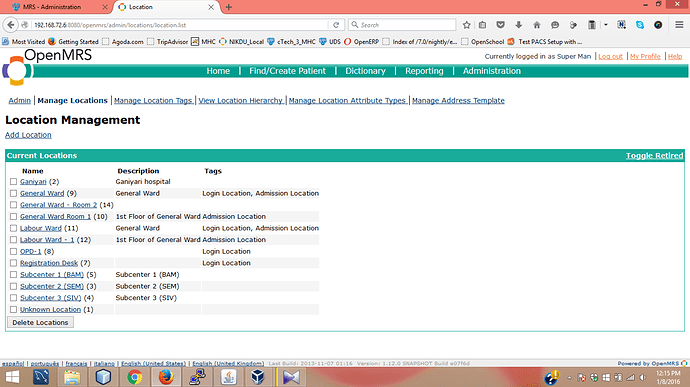The image size is (690, 387).
Task: Click Toggle Retired link
Action: click(654, 155)
